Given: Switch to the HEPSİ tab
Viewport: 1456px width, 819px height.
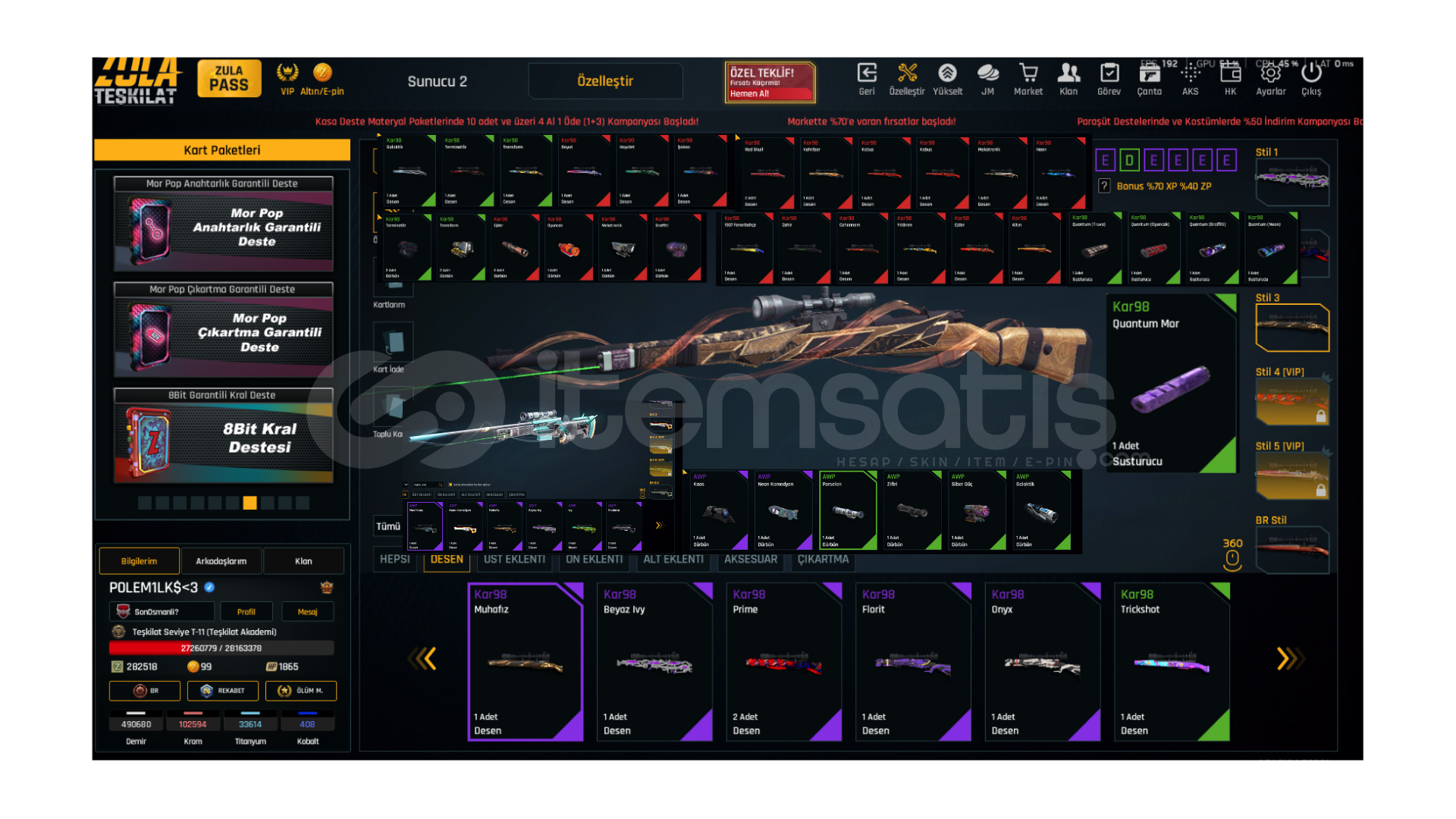Looking at the screenshot, I should pyautogui.click(x=394, y=560).
